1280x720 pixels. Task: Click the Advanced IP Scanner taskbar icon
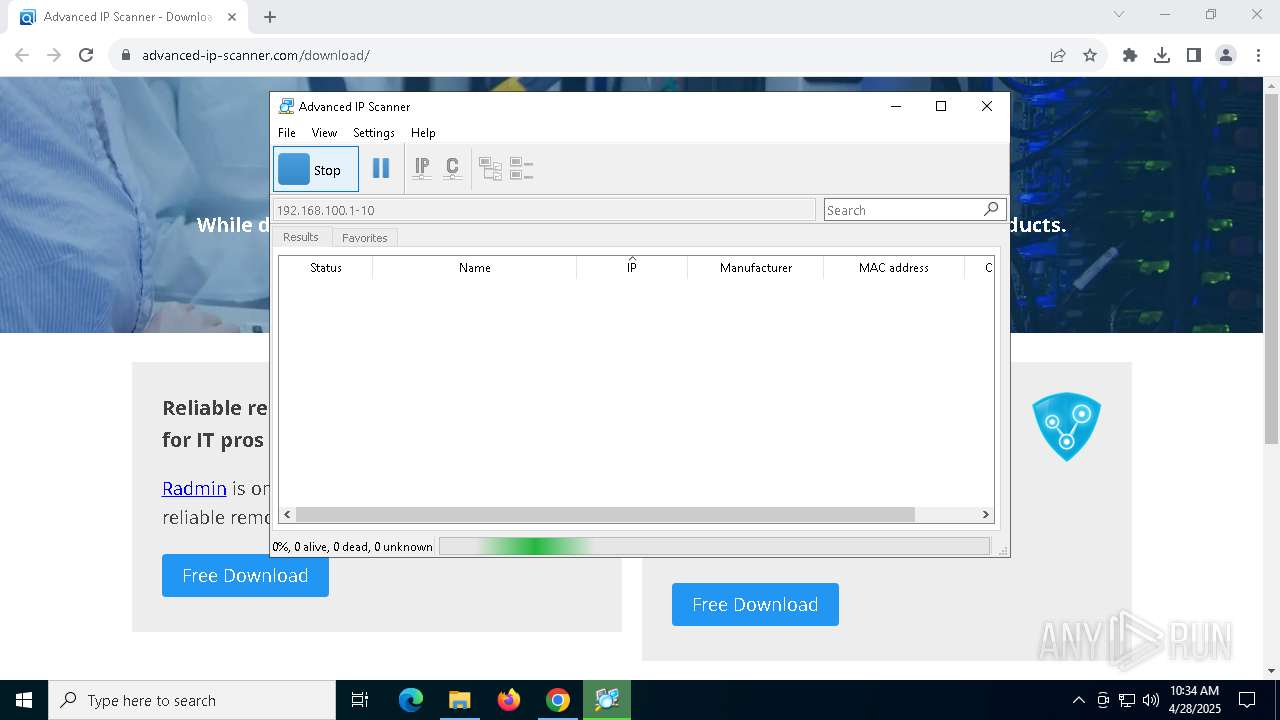607,700
